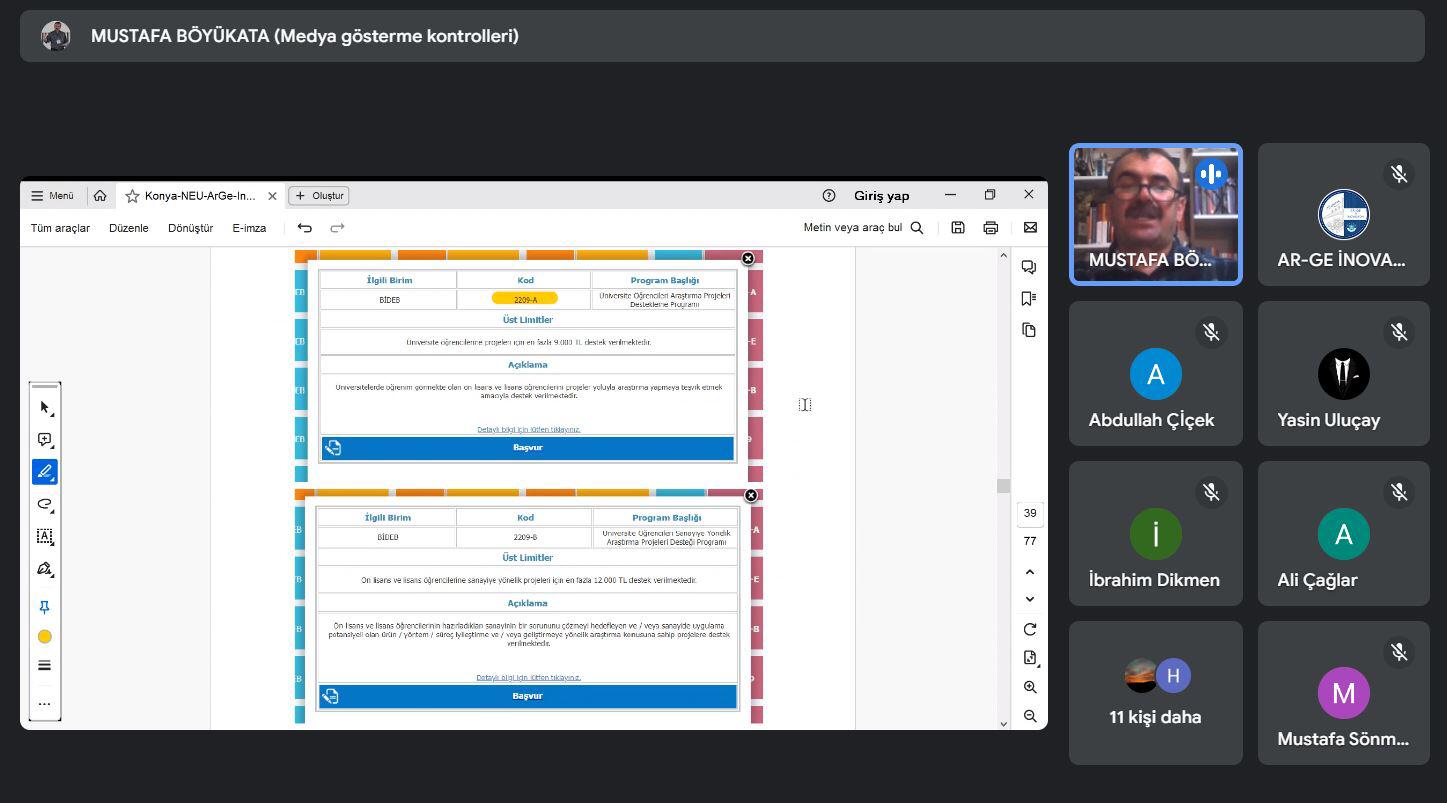1447x803 pixels.
Task: Click the save icon in the toolbar
Action: (957, 228)
